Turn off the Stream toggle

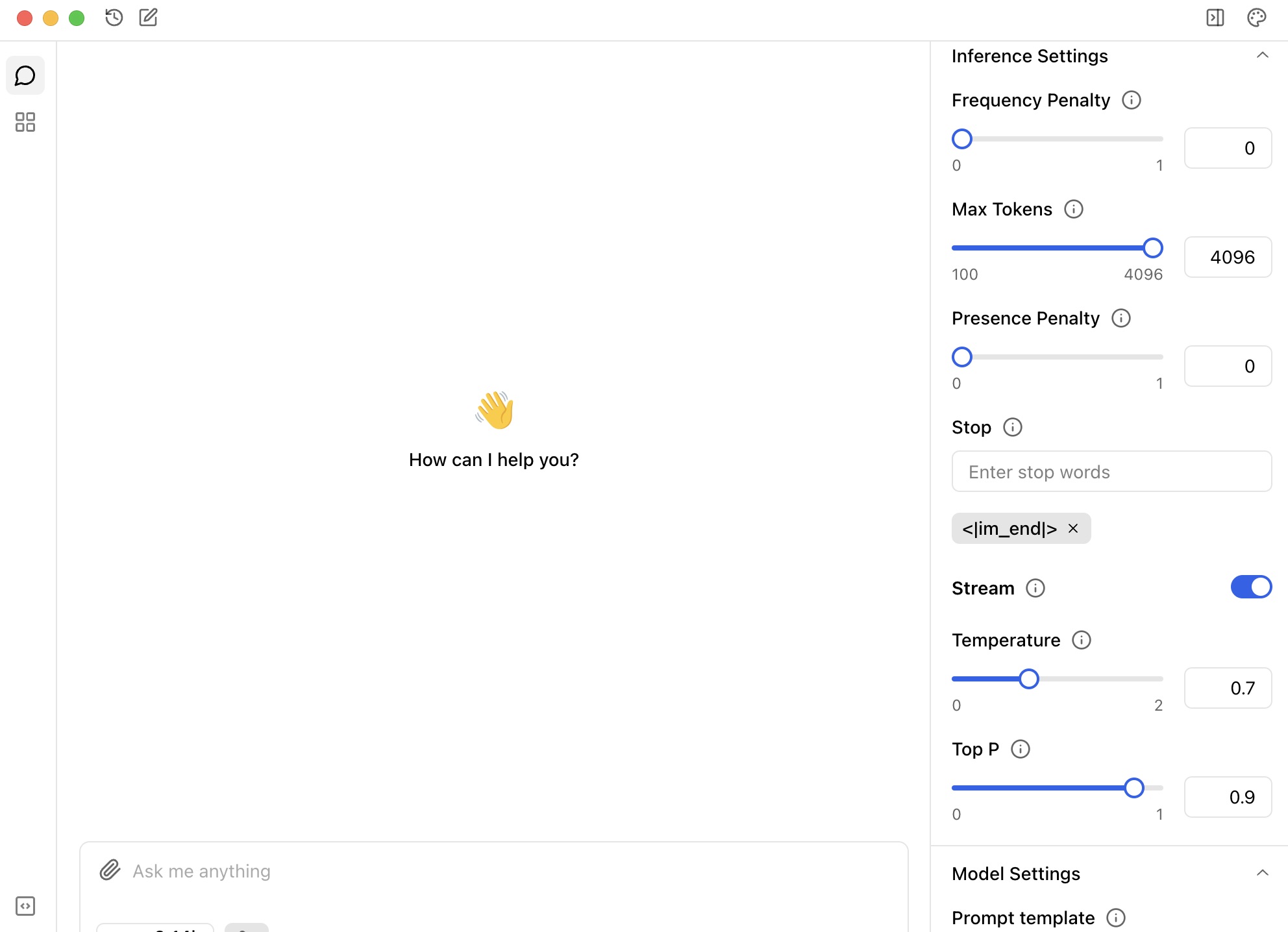coord(1250,587)
